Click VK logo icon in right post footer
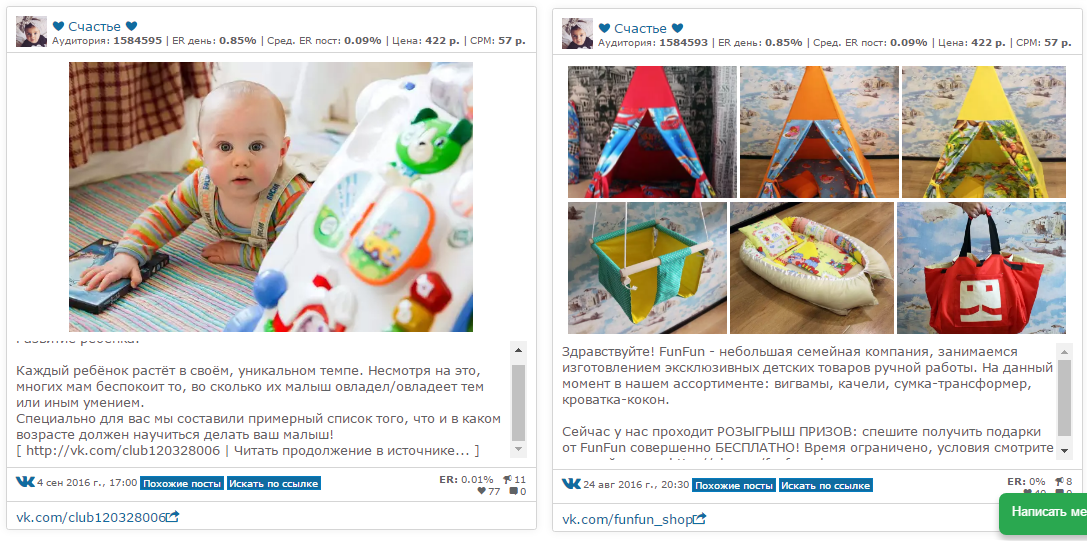 pyautogui.click(x=571, y=483)
